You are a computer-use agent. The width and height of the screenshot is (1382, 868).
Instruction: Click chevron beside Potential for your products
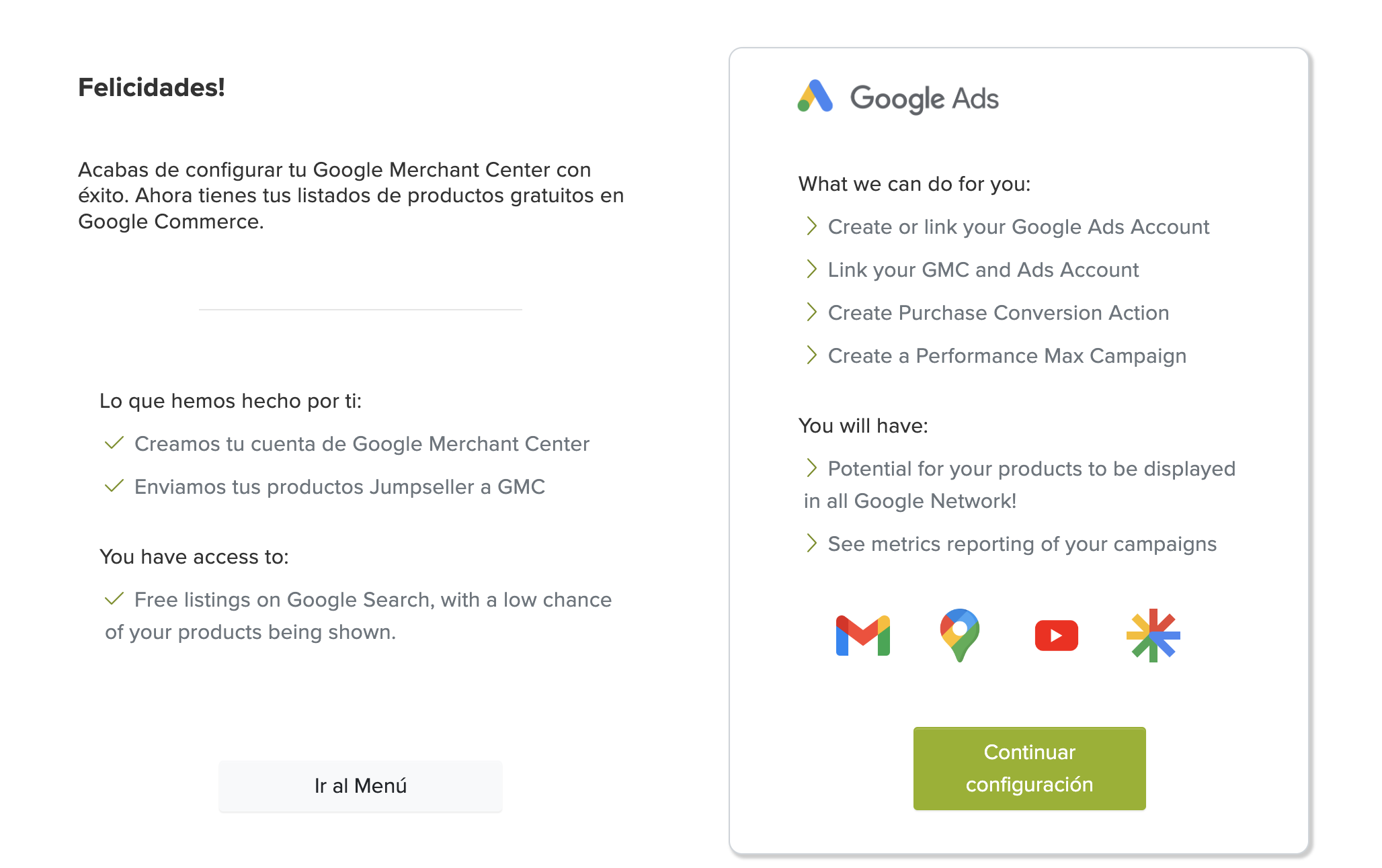[811, 468]
